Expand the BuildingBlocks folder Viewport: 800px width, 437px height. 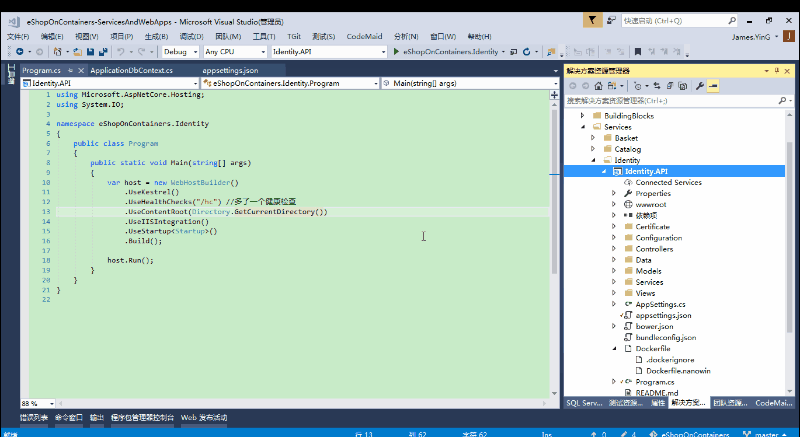(583, 116)
